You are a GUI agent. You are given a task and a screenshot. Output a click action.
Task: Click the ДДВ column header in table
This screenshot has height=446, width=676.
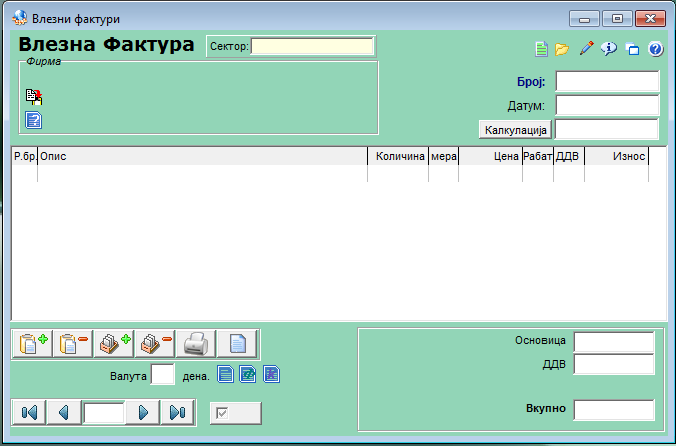[x=569, y=156]
